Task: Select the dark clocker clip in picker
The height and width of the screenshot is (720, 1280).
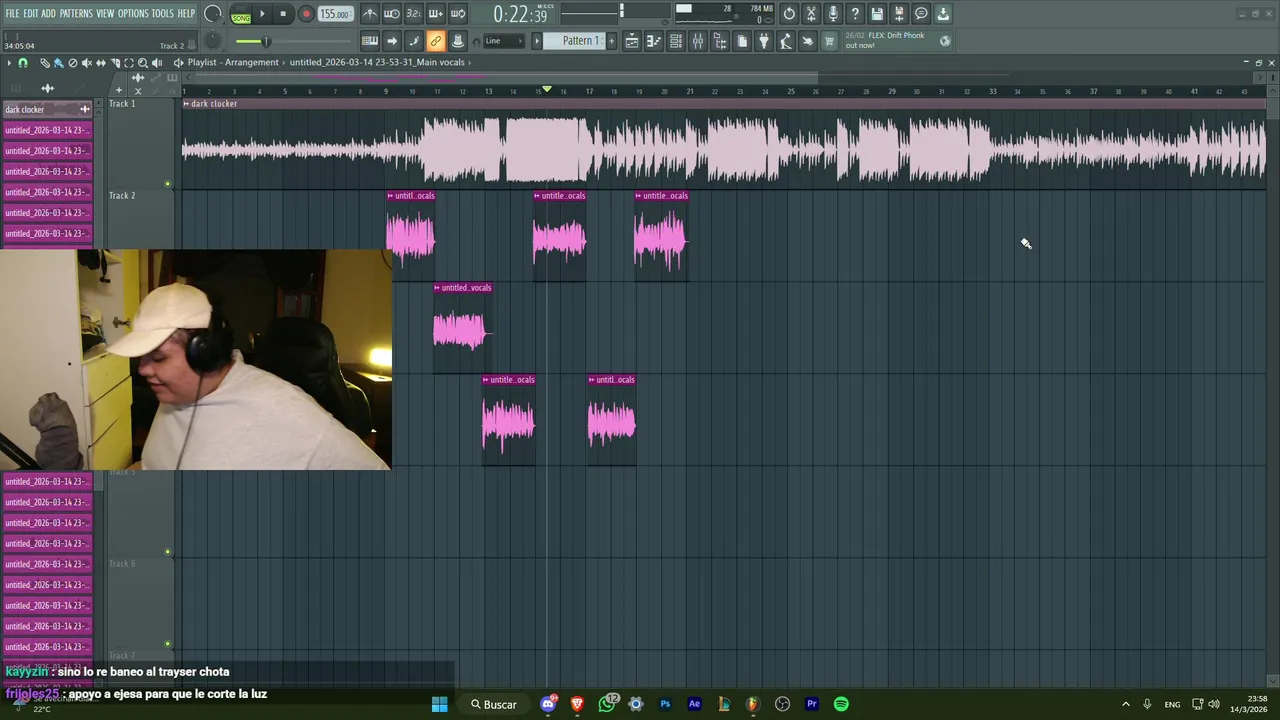Action: [x=47, y=110]
